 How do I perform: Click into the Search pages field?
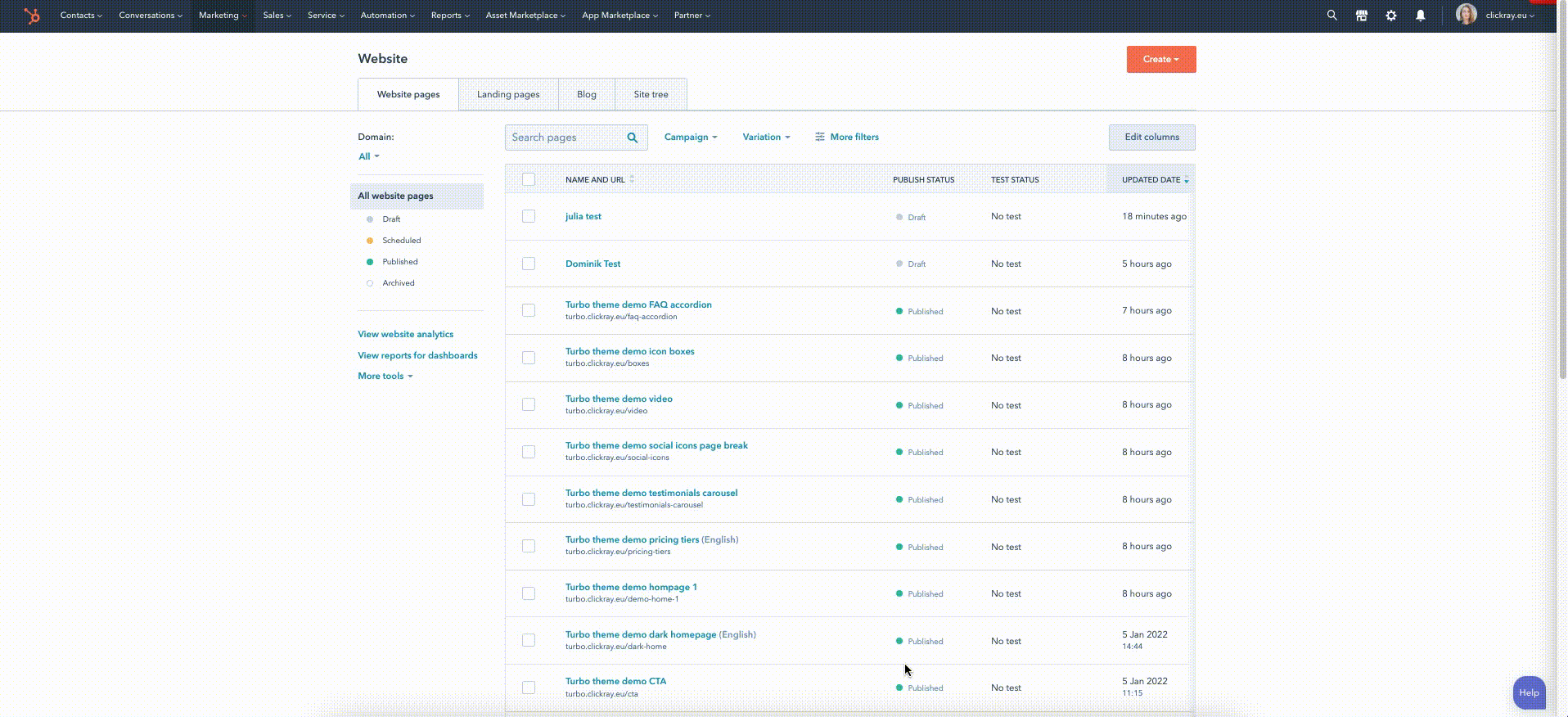(x=565, y=138)
